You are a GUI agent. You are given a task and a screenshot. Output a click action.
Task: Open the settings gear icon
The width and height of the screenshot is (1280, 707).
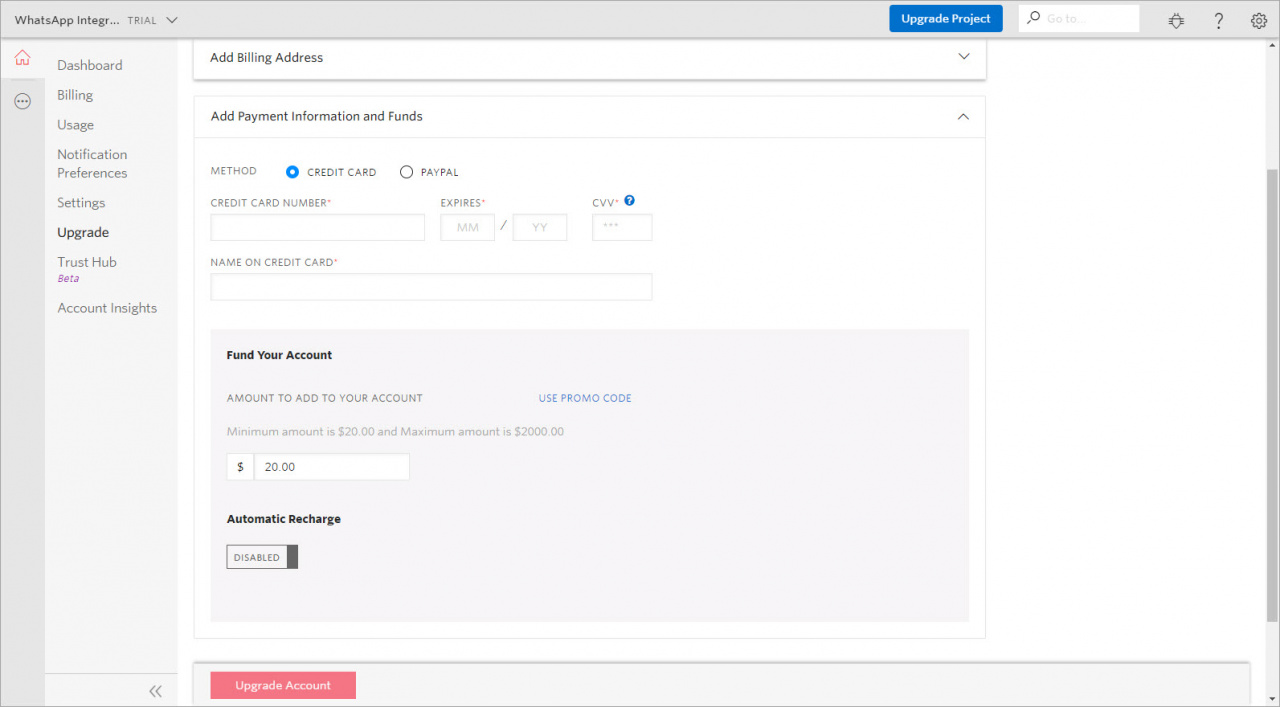(1259, 20)
